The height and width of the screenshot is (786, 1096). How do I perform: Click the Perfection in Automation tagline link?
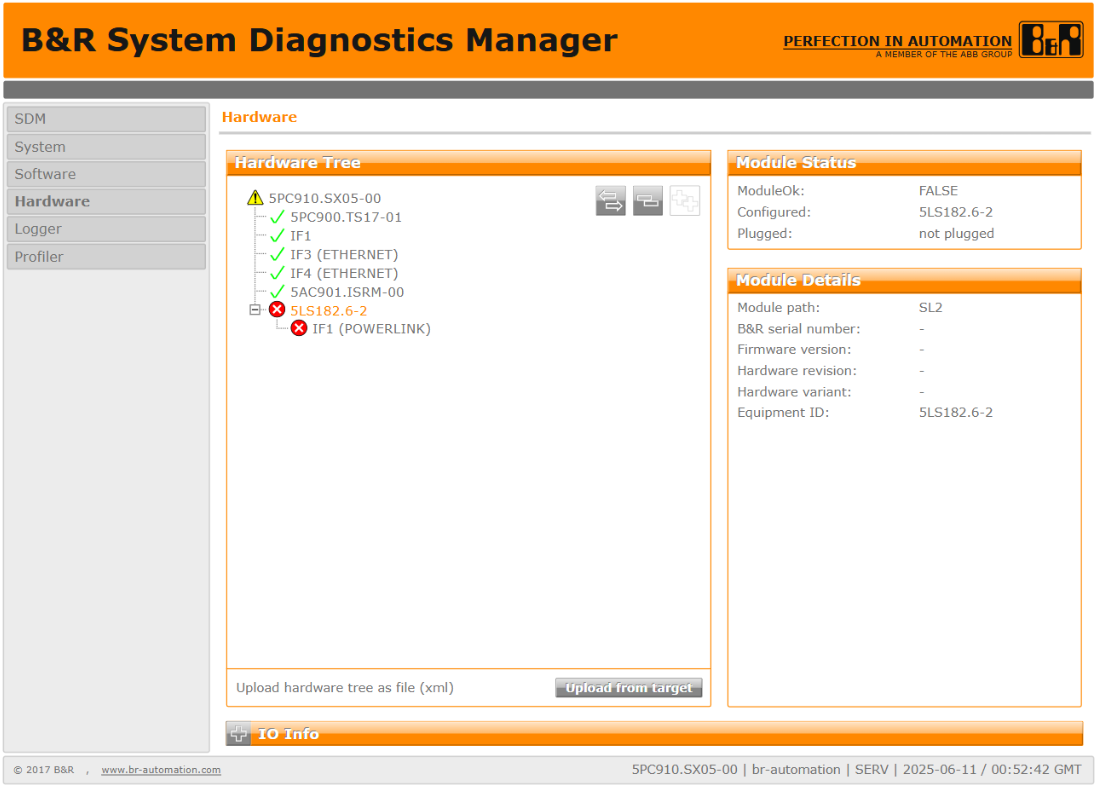pos(897,41)
